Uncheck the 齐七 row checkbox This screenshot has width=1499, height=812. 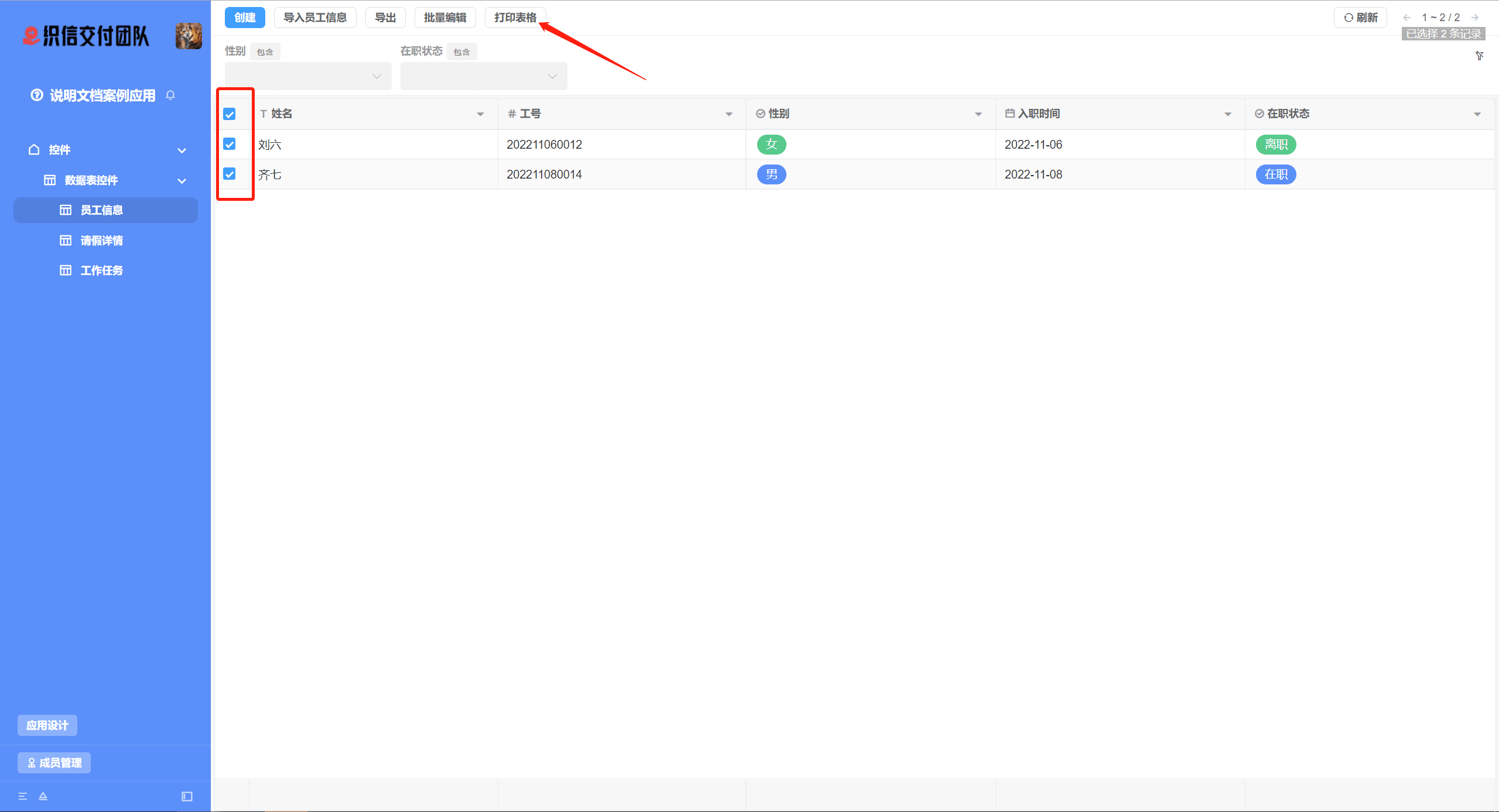(x=230, y=174)
